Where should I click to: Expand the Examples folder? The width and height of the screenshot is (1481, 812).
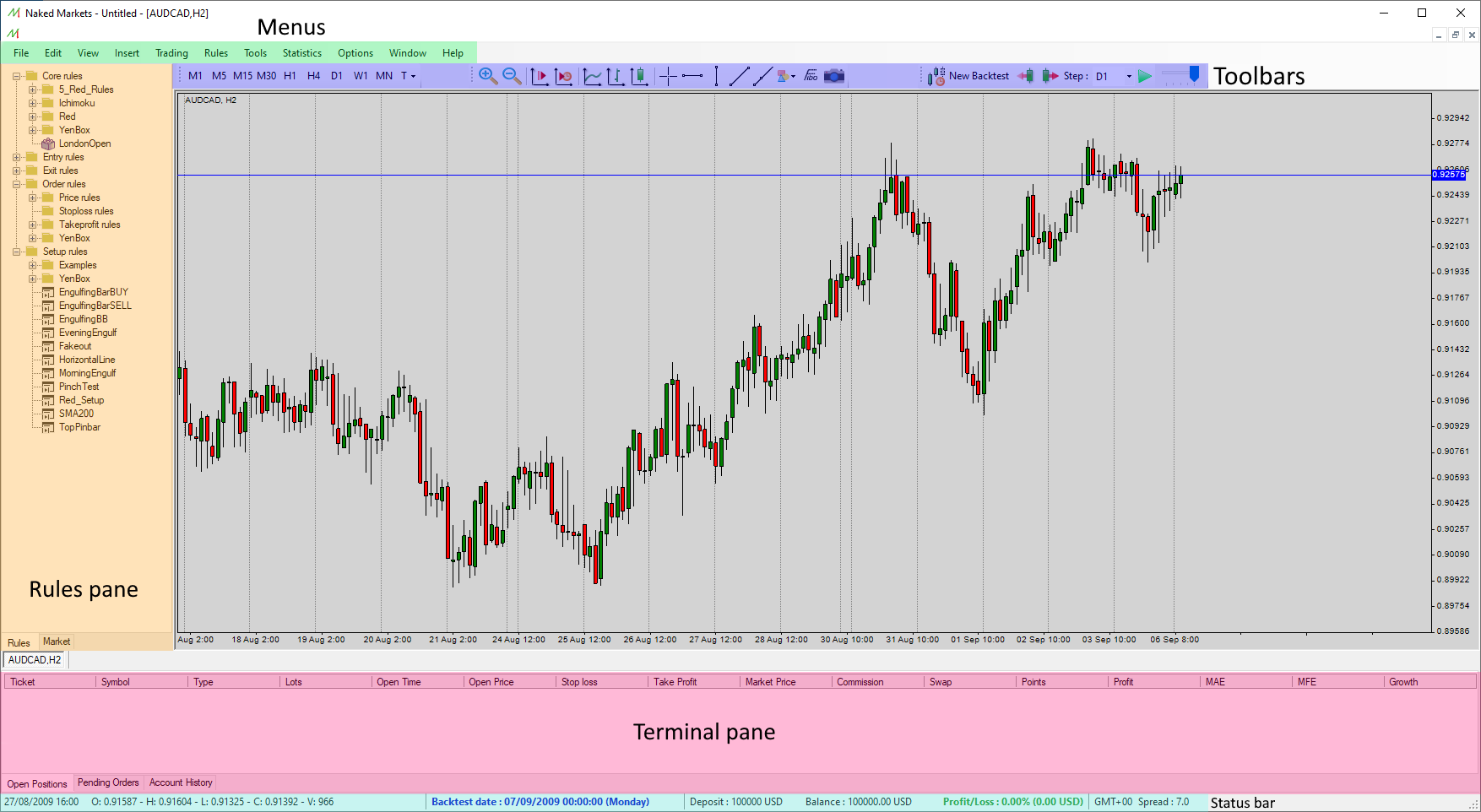pyautogui.click(x=32, y=265)
